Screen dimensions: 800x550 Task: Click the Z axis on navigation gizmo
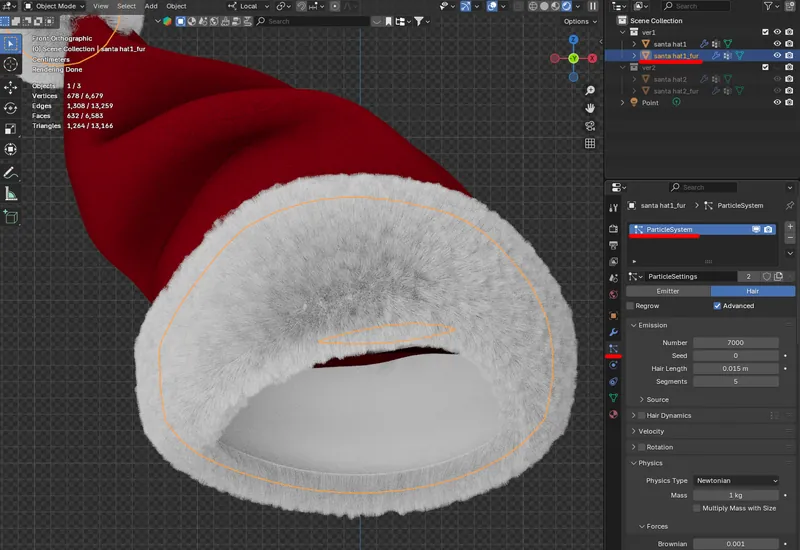click(x=573, y=40)
